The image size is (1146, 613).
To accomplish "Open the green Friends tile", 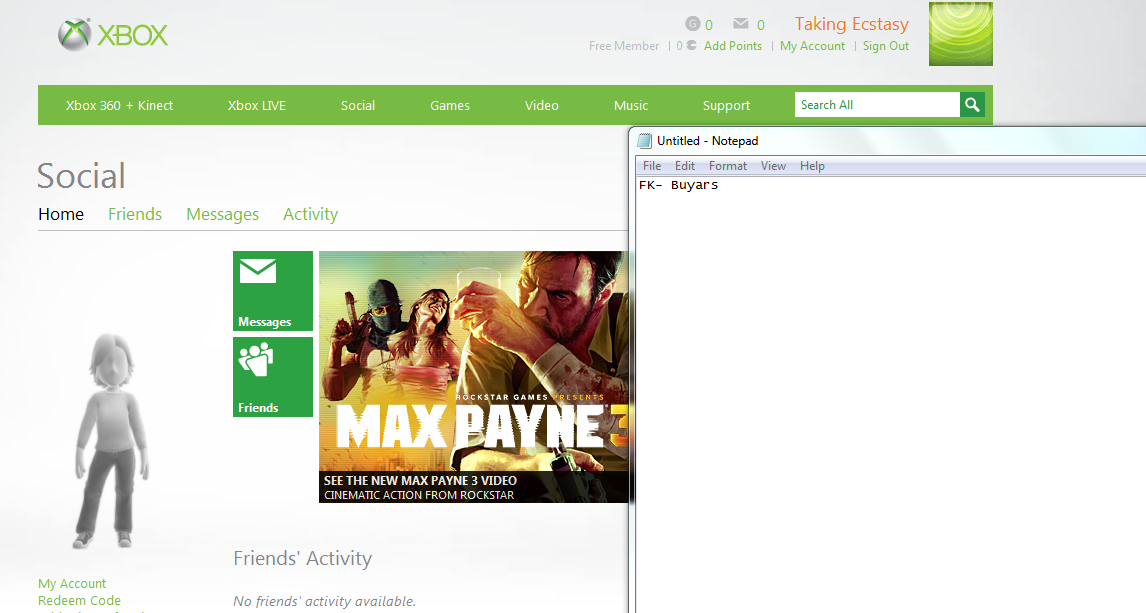I will 273,377.
